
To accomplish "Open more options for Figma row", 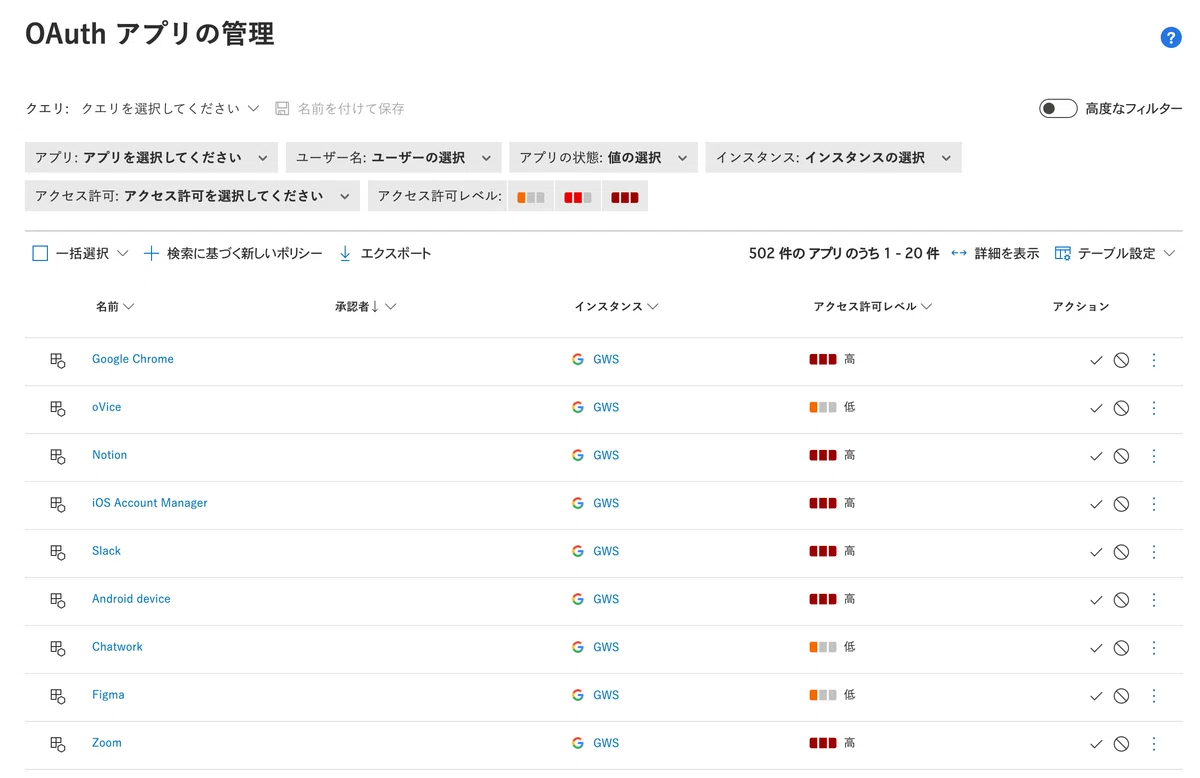I will 1154,696.
